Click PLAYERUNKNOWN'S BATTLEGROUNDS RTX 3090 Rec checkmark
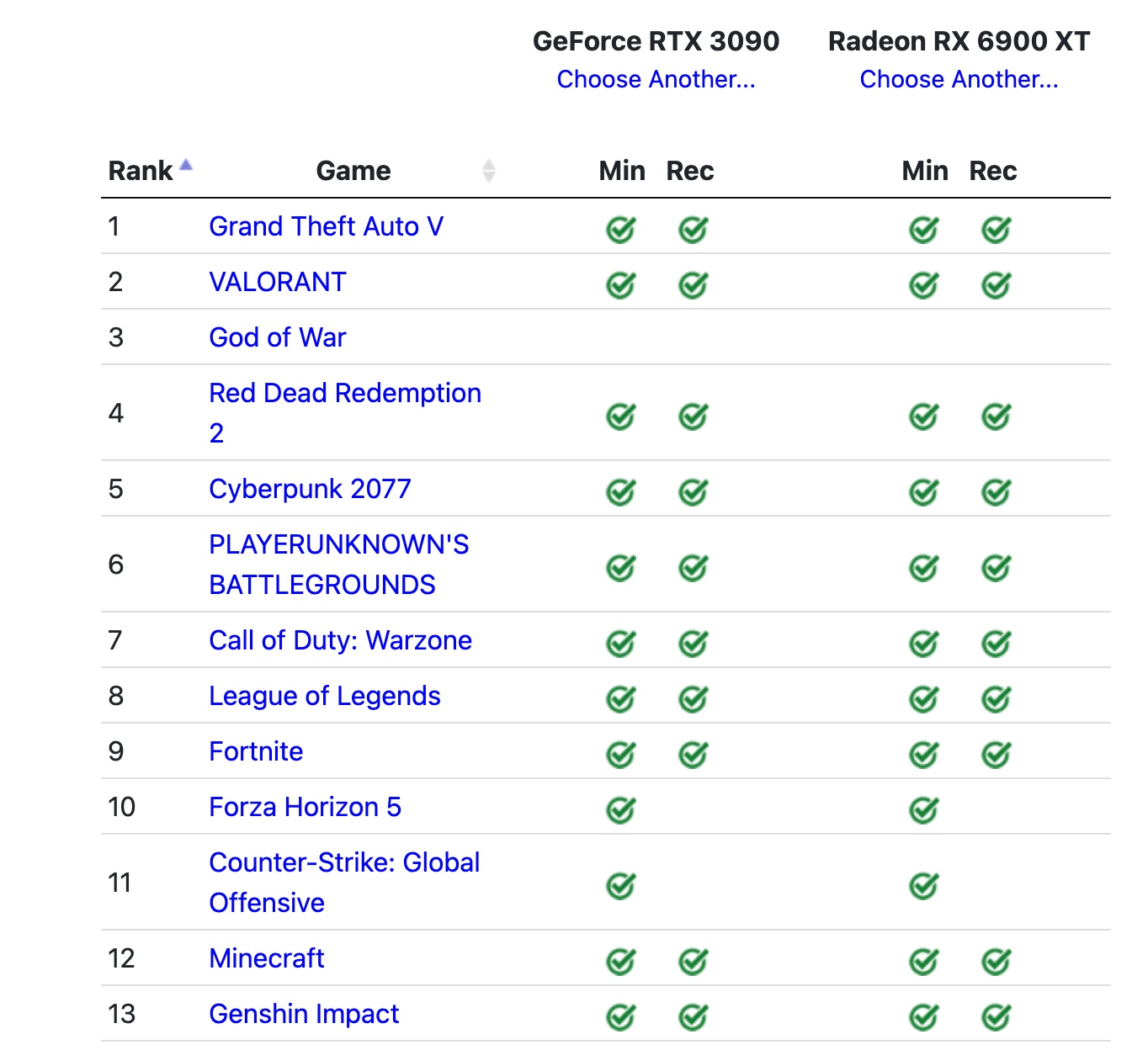 click(694, 567)
